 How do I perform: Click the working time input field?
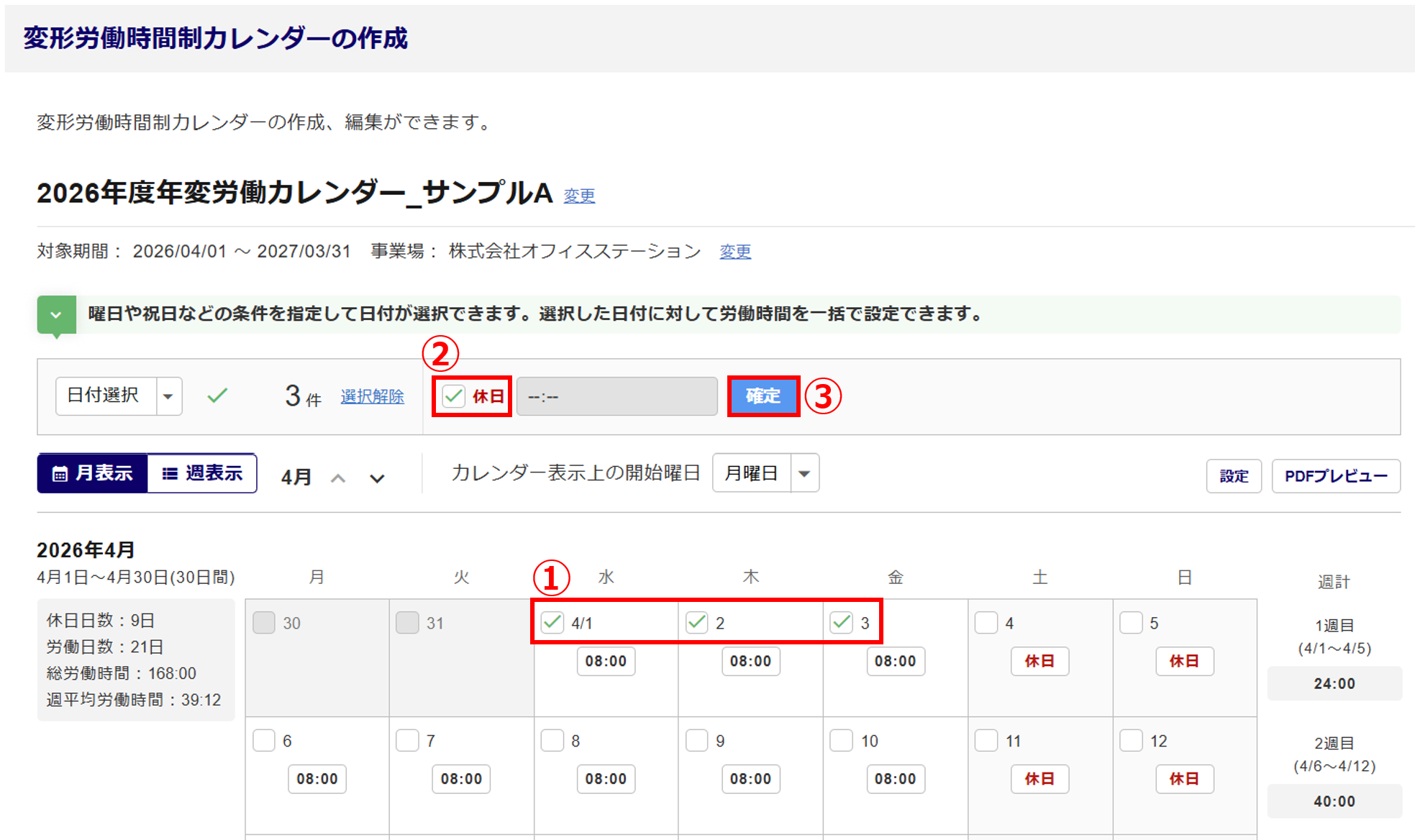(616, 396)
